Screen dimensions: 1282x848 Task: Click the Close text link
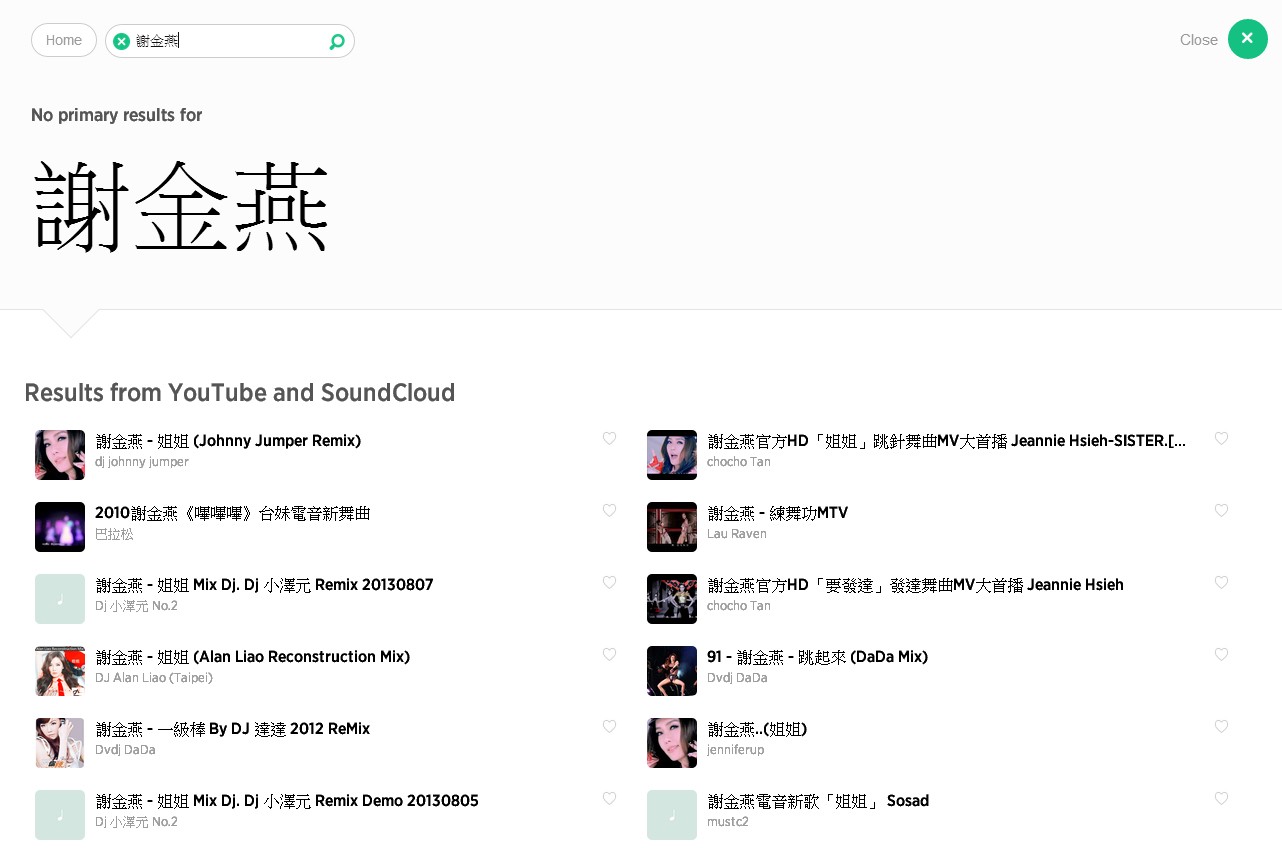coord(1198,40)
